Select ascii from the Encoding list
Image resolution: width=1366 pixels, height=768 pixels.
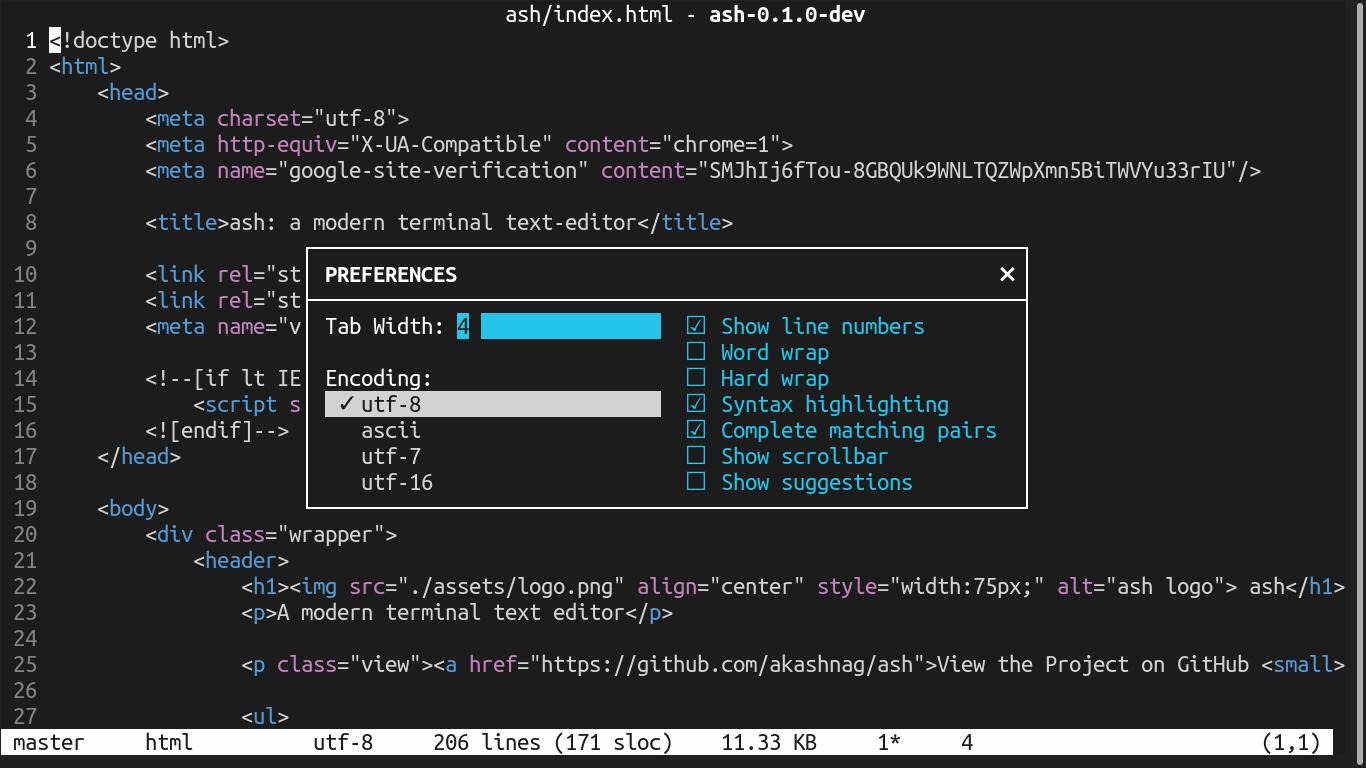(x=391, y=430)
